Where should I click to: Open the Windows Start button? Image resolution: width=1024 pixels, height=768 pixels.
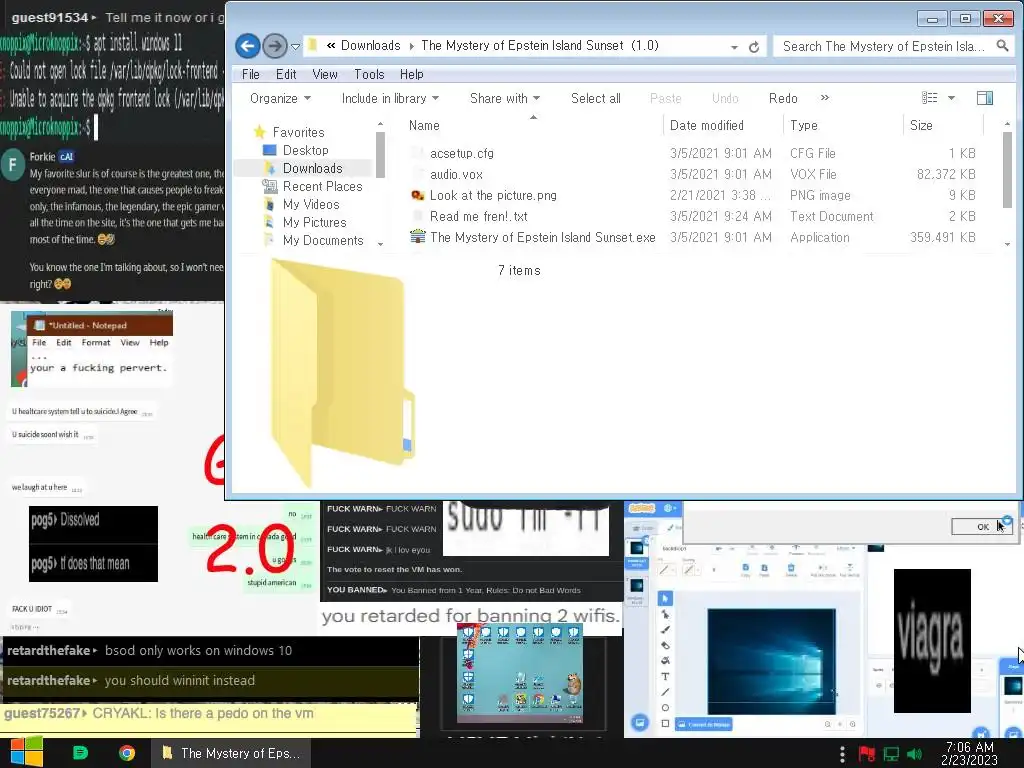pos(26,753)
